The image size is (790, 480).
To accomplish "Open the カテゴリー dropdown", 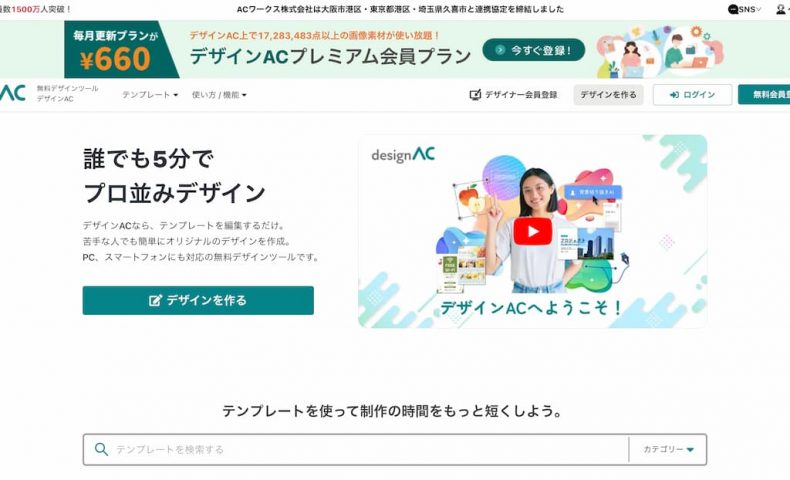I will click(x=668, y=449).
